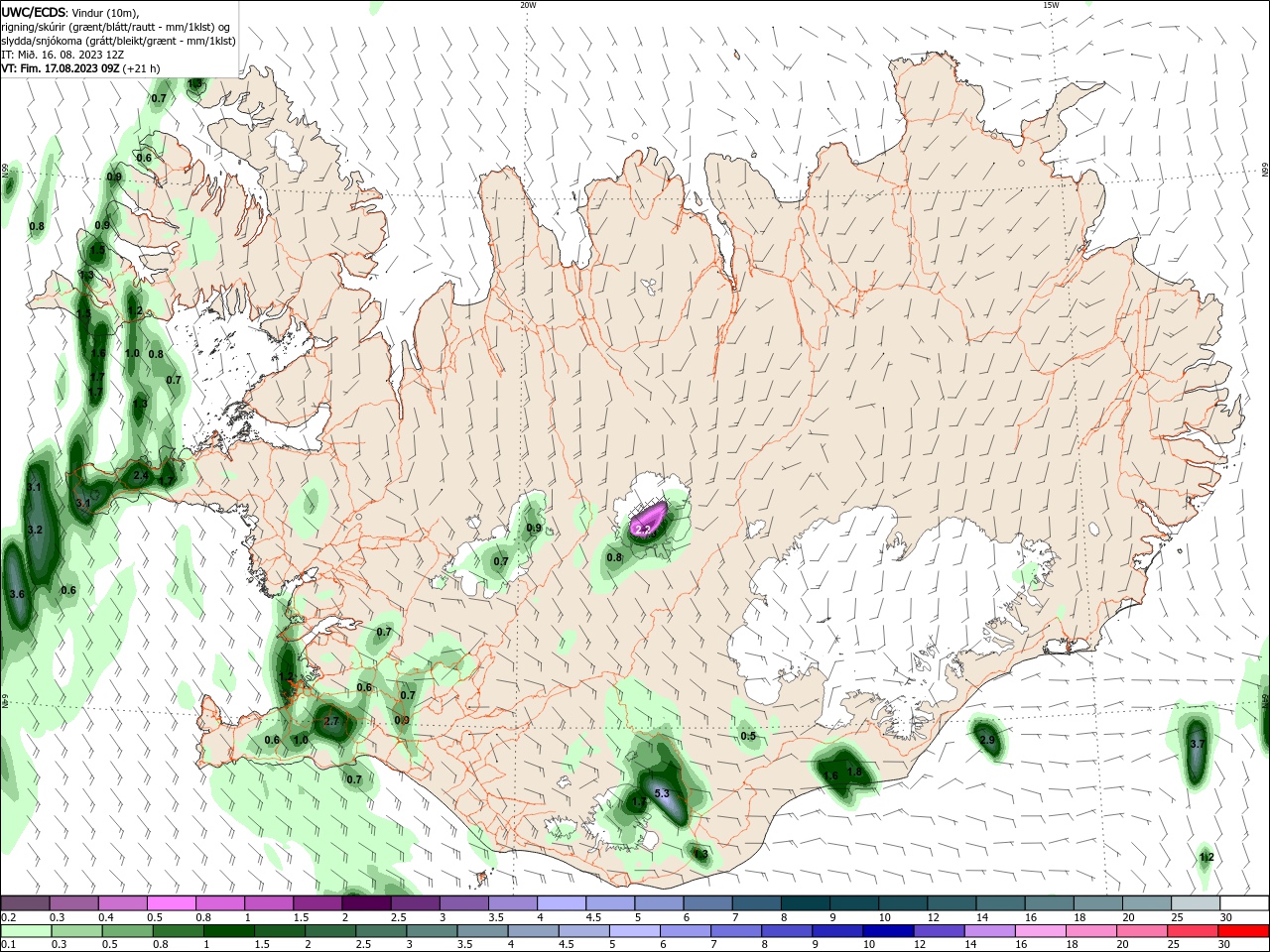The width and height of the screenshot is (1270, 952).
Task: Pick the dark green 1 swatch in rain legend
Action: 229,931
